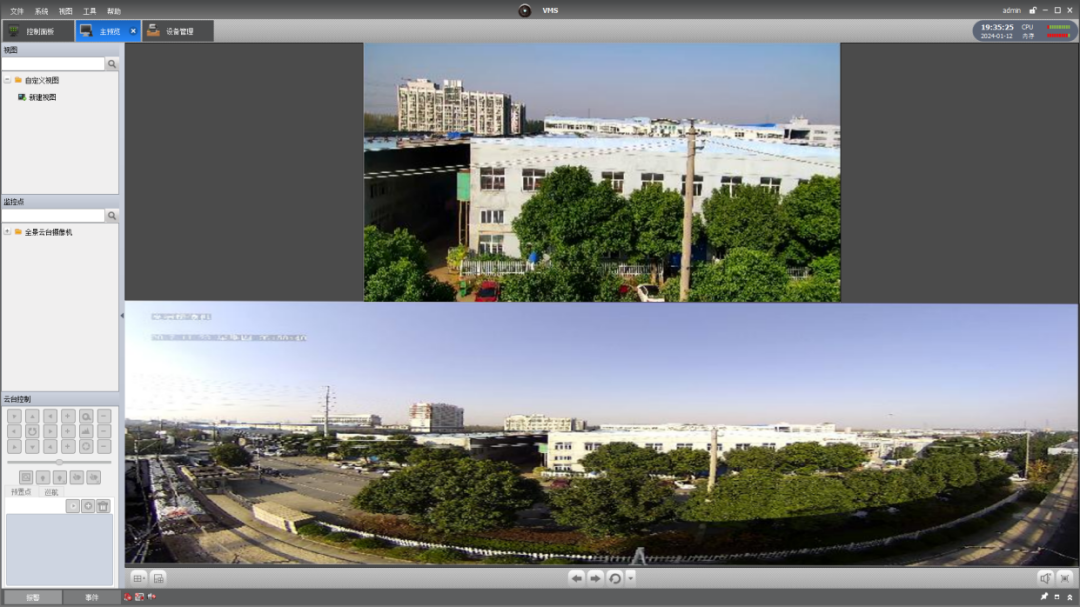Pan PTZ camera right
The image size is (1080, 607).
[50, 431]
